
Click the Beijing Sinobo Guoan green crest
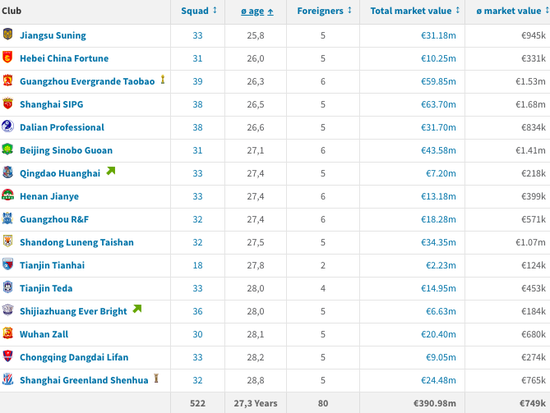tap(8, 149)
